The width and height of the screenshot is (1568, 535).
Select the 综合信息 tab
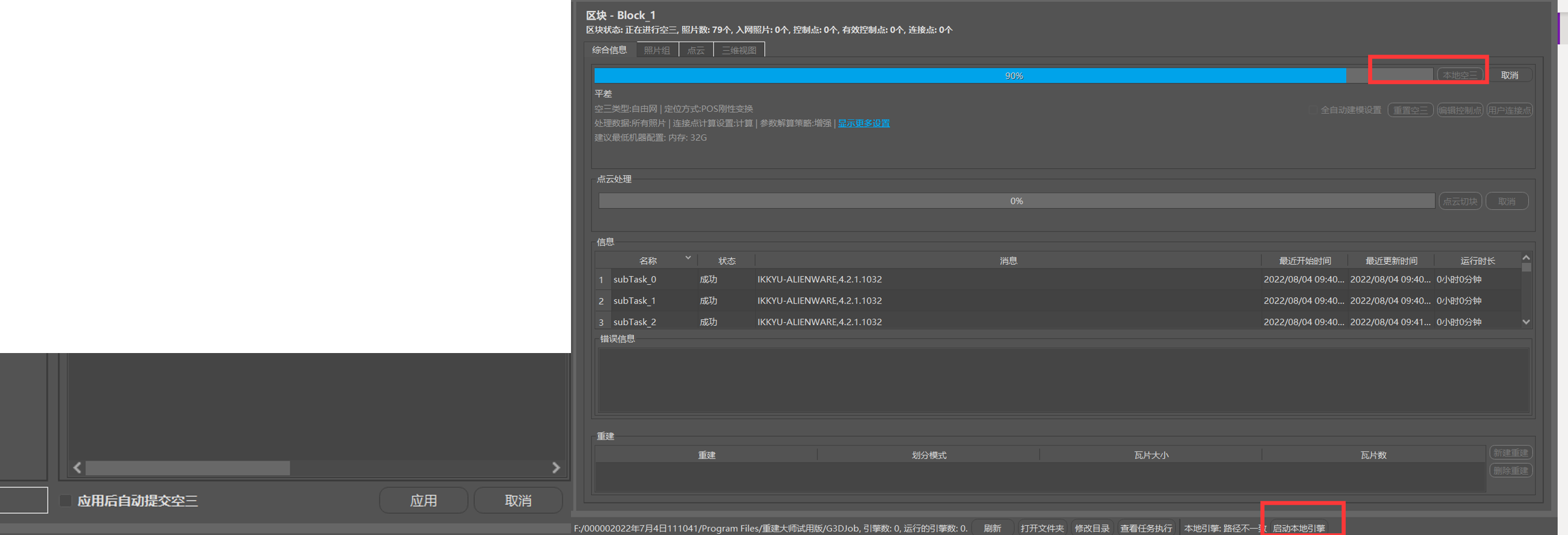point(609,50)
